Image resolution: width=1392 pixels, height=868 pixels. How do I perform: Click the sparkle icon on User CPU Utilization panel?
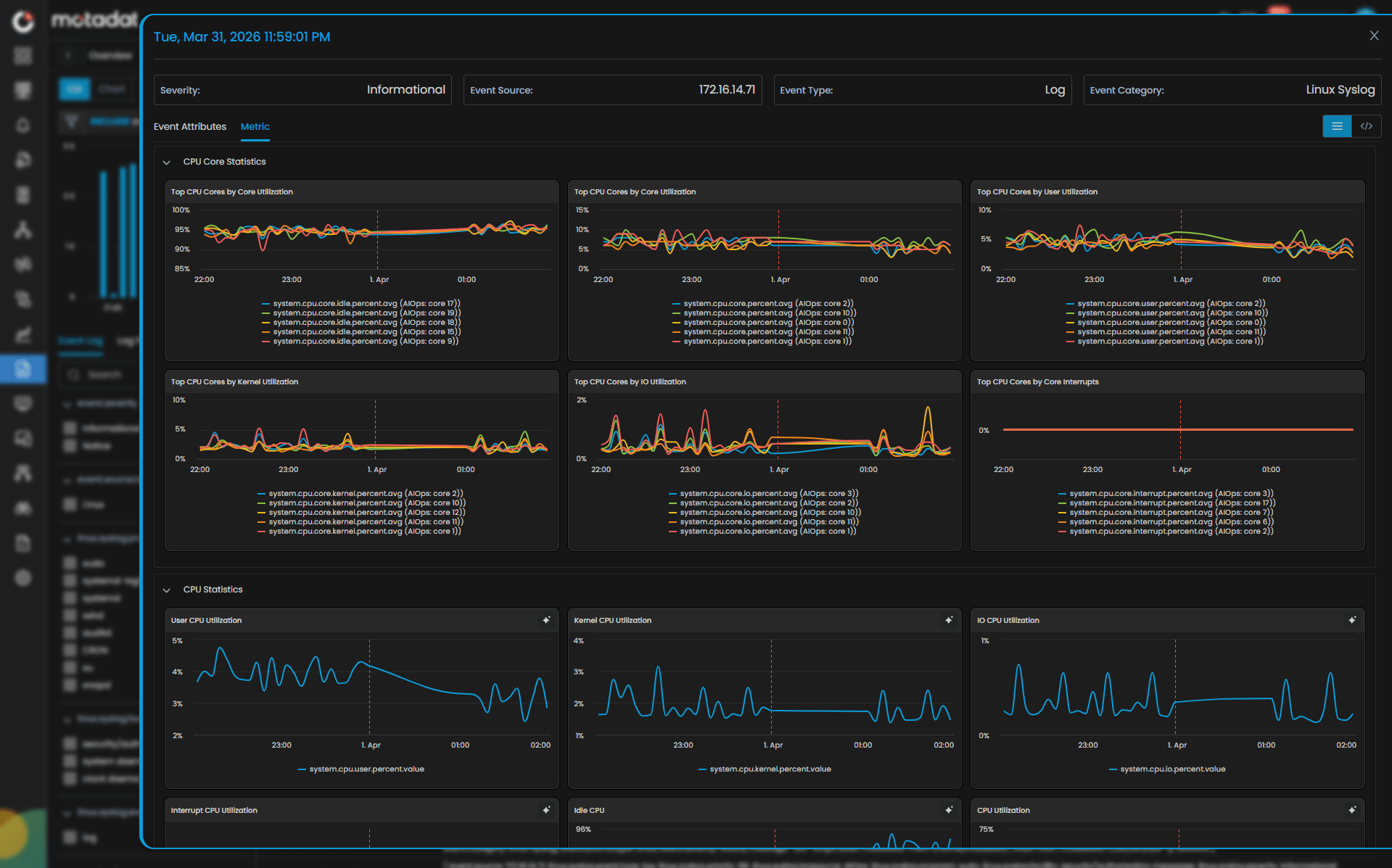(546, 620)
